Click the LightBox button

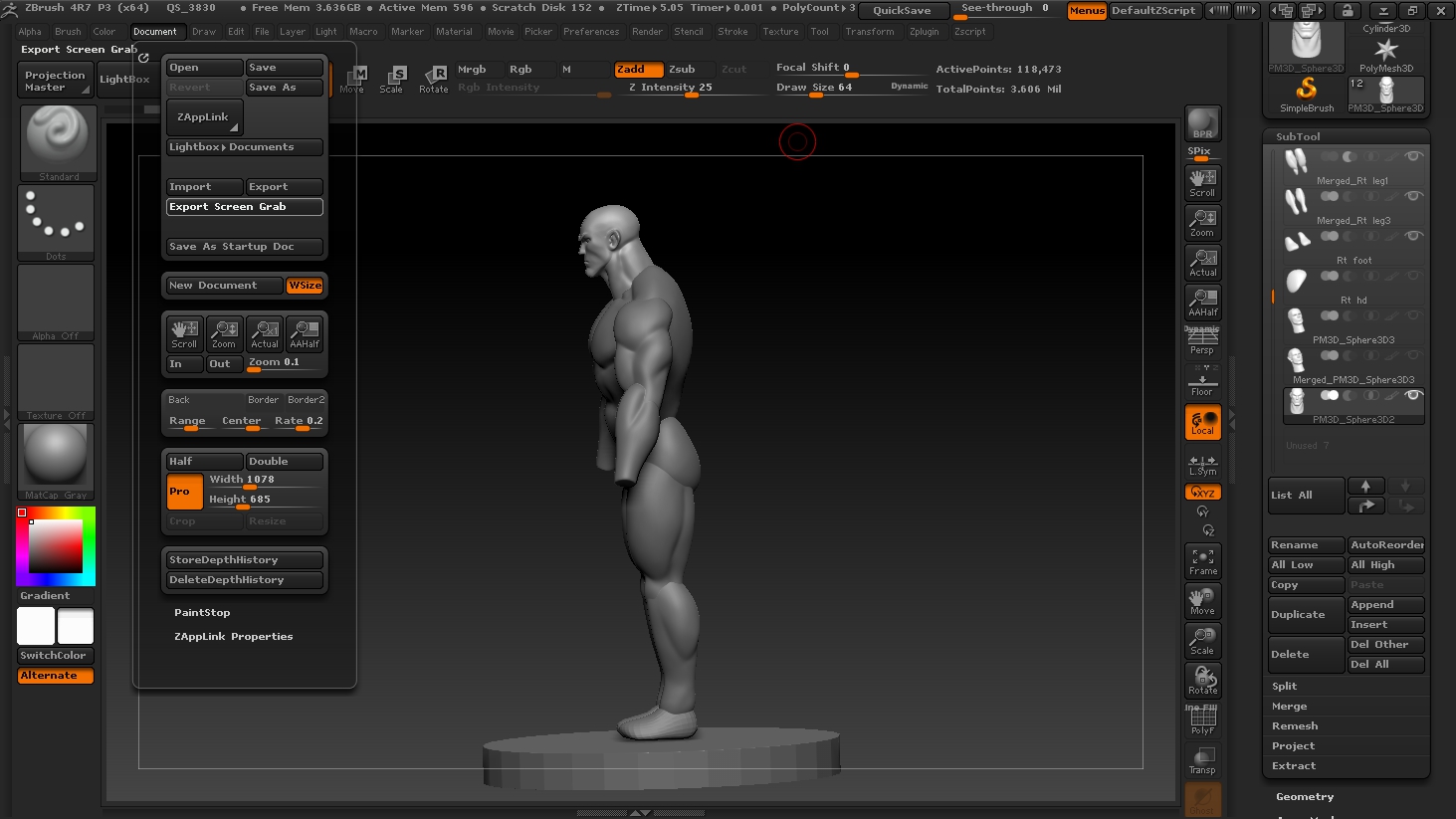[124, 79]
